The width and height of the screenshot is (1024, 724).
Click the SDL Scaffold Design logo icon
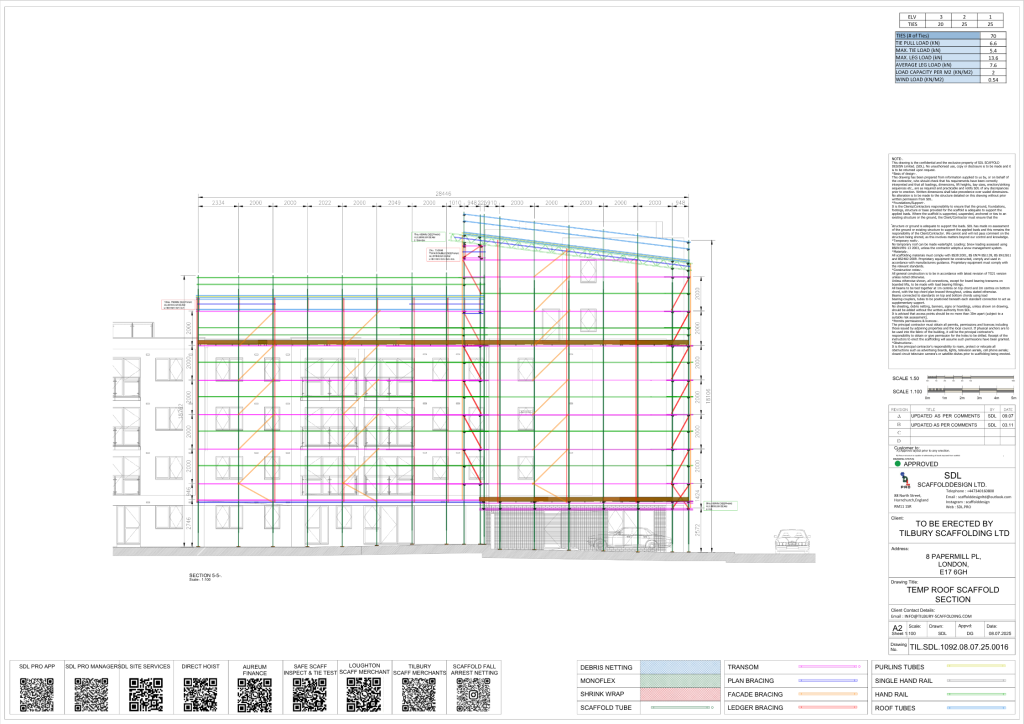coord(904,480)
